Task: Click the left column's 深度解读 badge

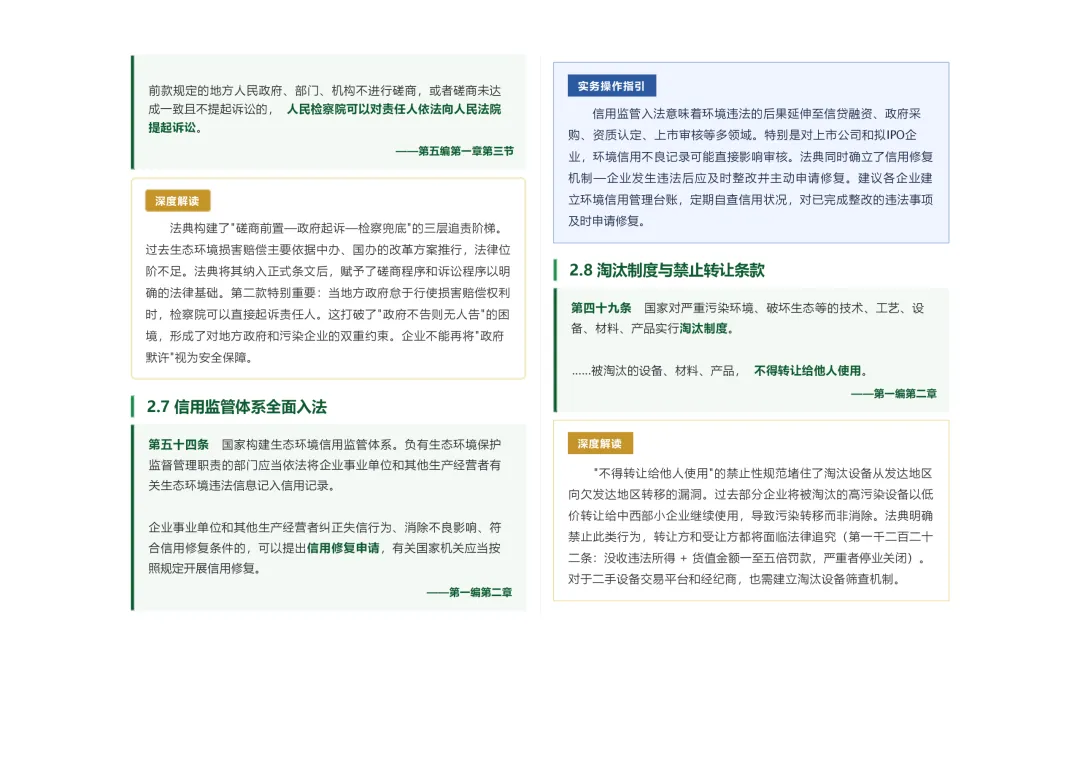Action: [x=177, y=201]
